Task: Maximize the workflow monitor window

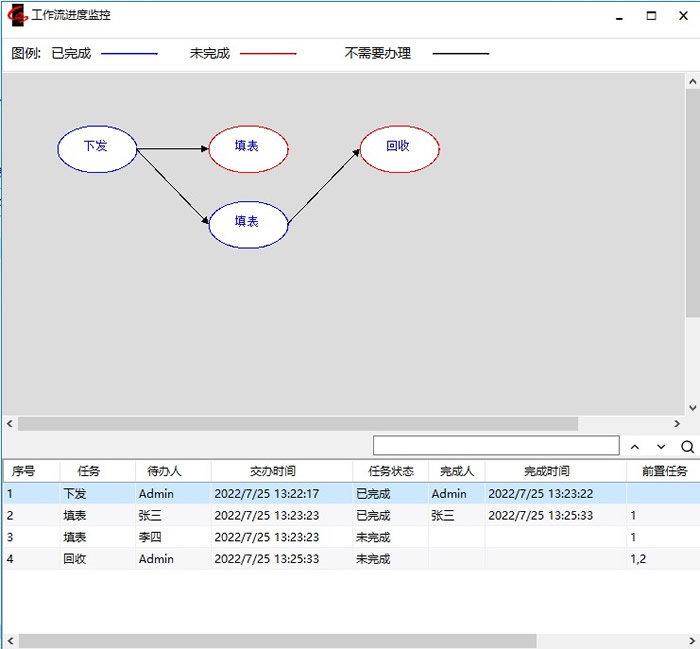Action: click(x=651, y=16)
